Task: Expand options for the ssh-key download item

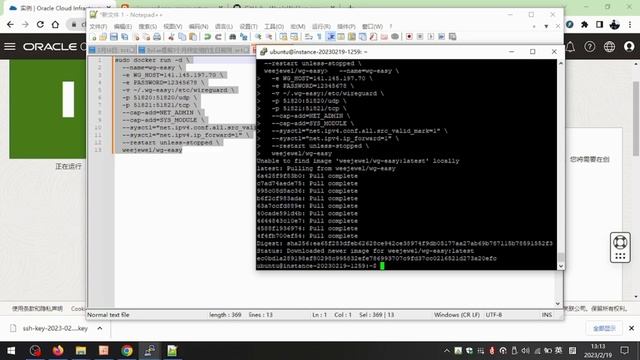Action: coord(100,328)
